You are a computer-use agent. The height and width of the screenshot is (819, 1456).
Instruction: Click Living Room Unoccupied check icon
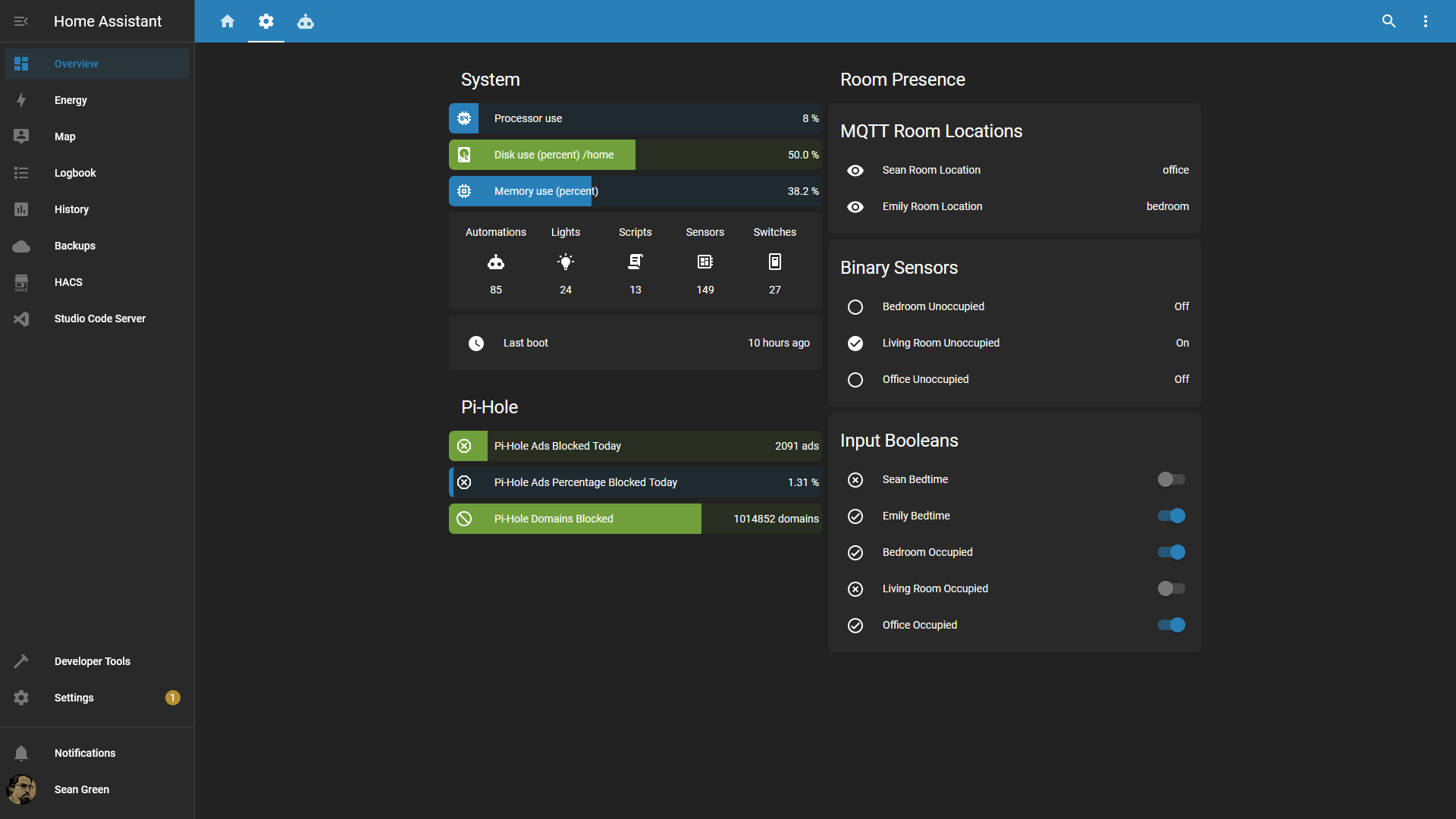(x=855, y=344)
